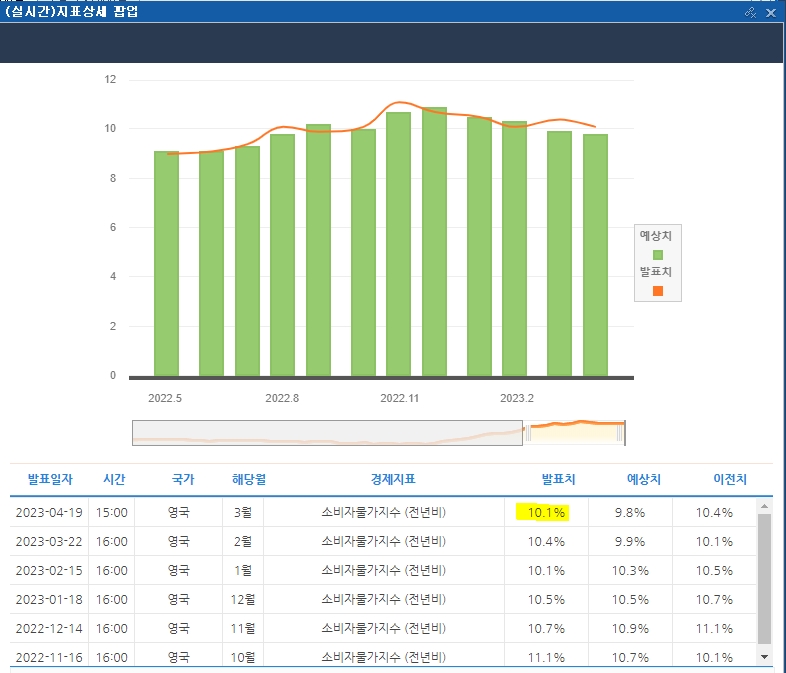Click the 9.9% 예상치 value
Image resolution: width=786 pixels, height=673 pixels.
click(630, 542)
